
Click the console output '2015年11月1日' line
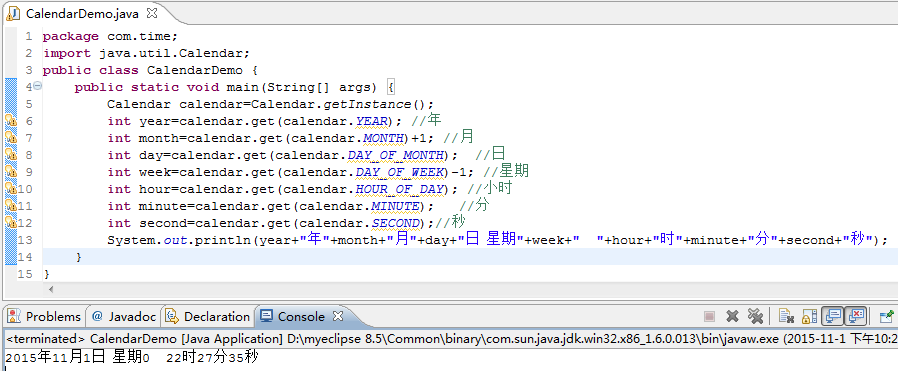tap(132, 358)
